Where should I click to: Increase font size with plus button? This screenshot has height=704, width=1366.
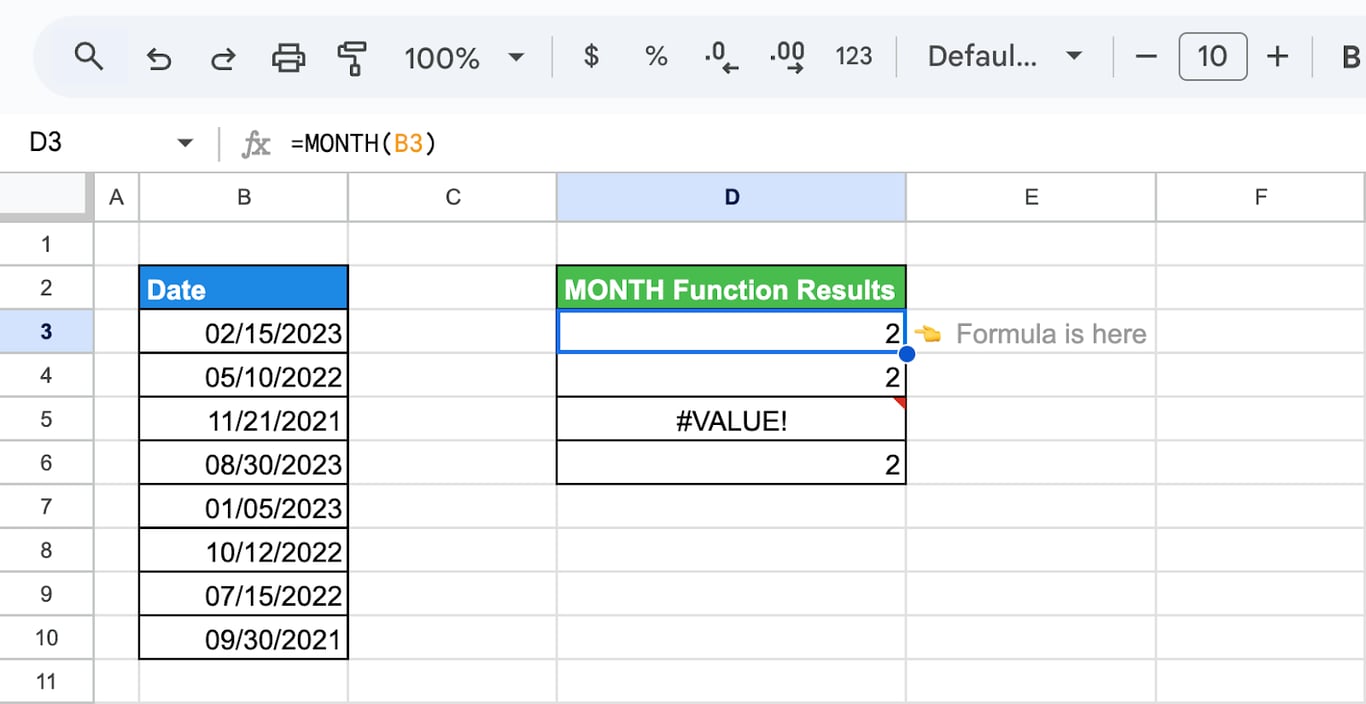pos(1277,57)
